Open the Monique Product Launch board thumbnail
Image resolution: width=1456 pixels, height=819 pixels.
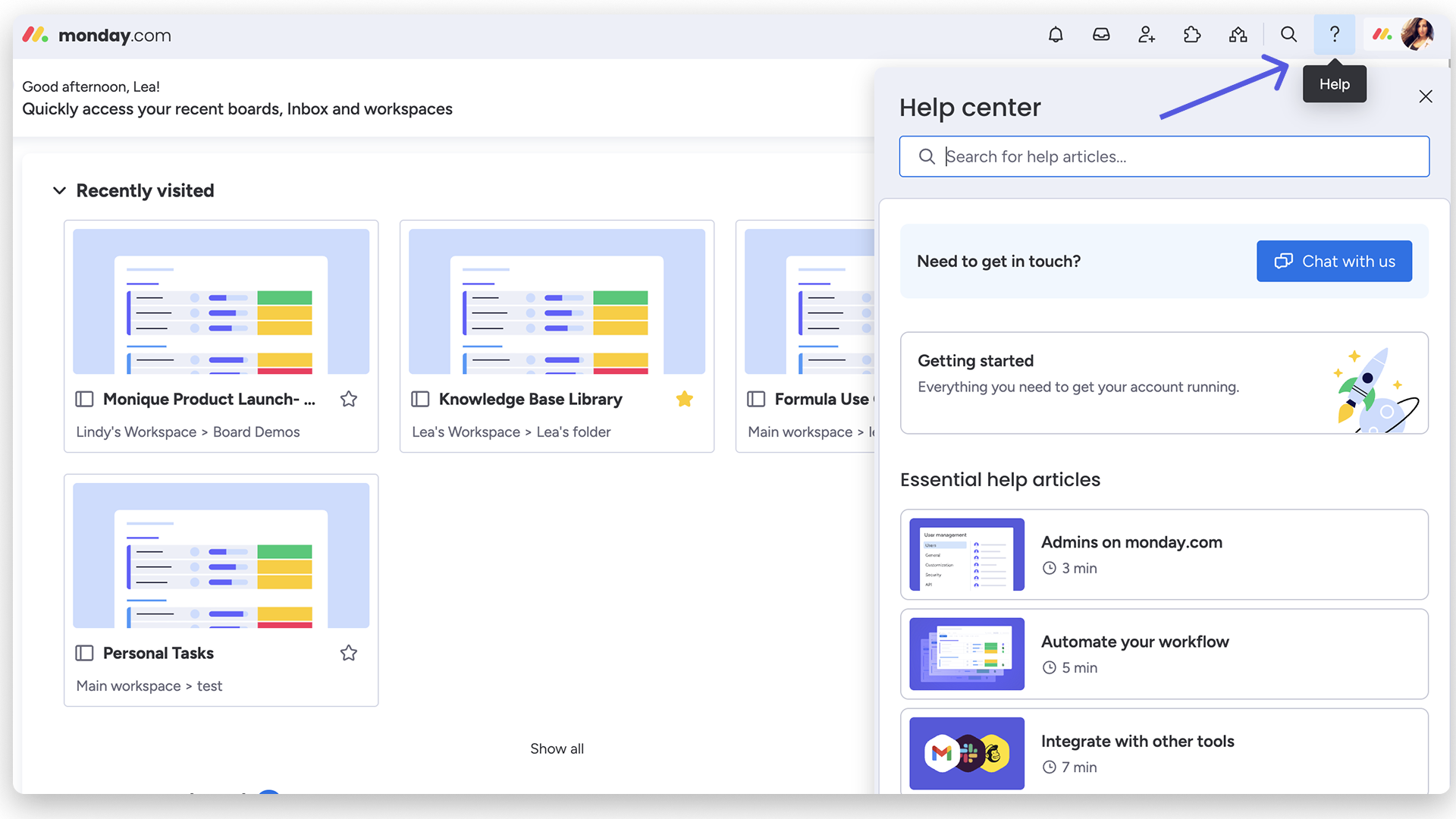coord(221,302)
